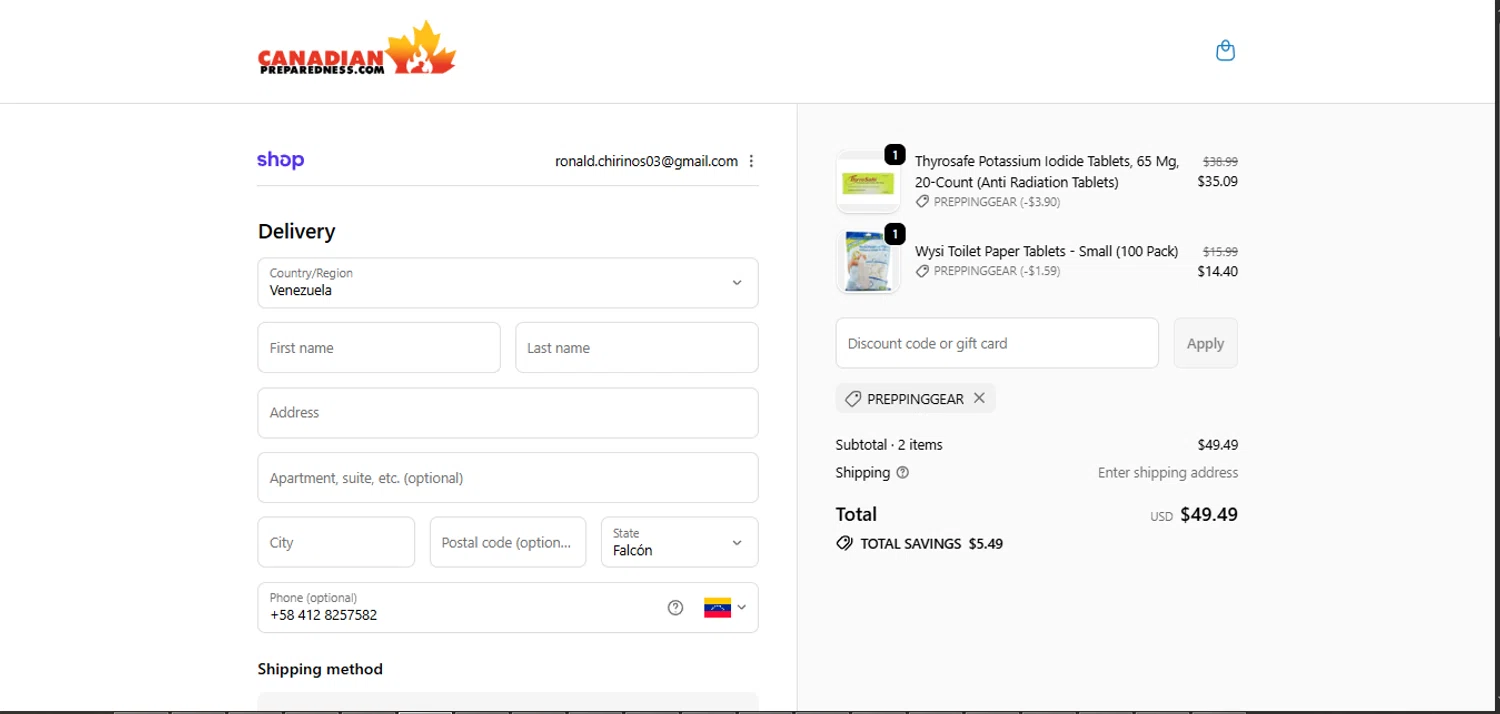
Task: Click the total amount $49.49
Action: (x=1209, y=515)
